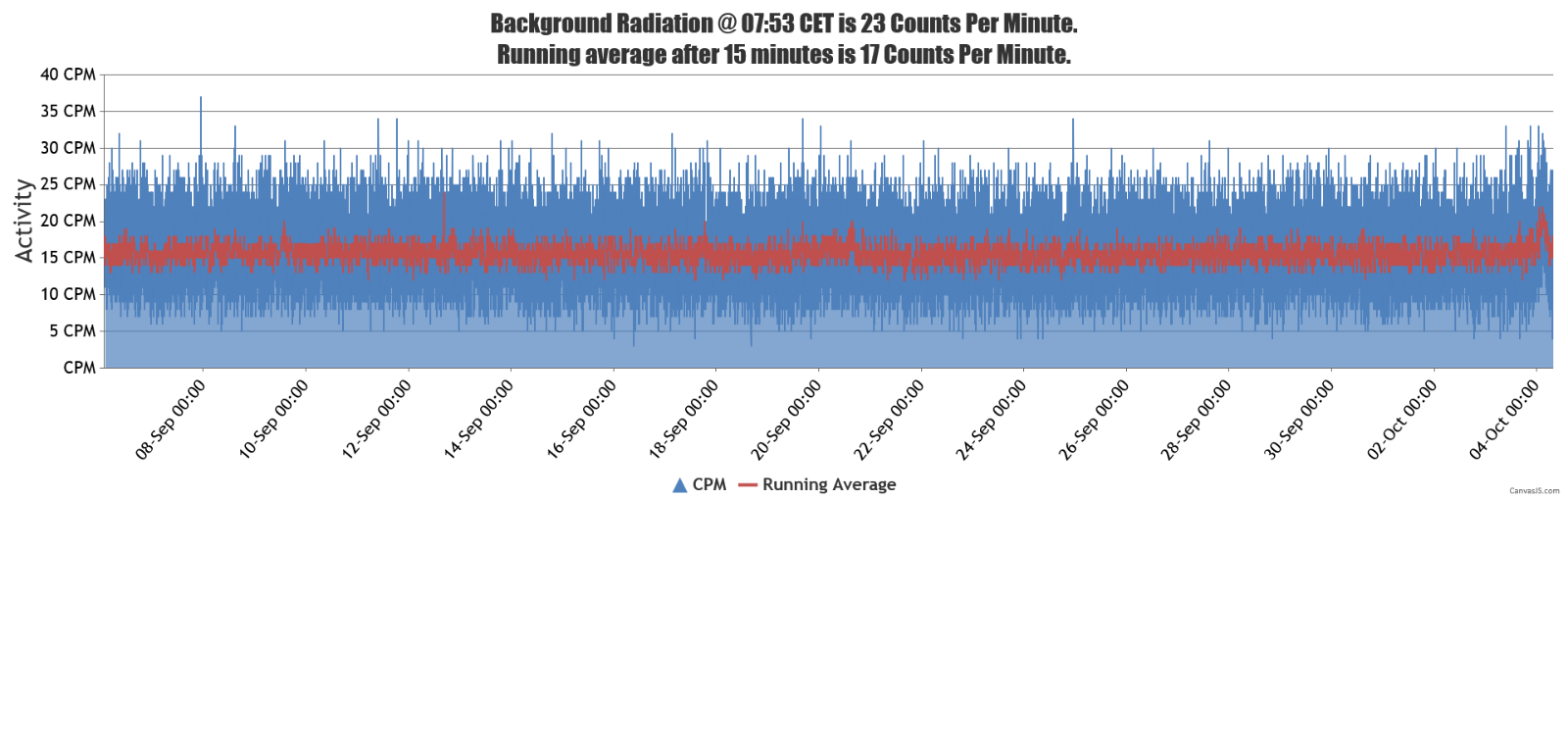Select the 14-Sep 00:00 x-axis label
1568x750 pixels.
point(478,420)
